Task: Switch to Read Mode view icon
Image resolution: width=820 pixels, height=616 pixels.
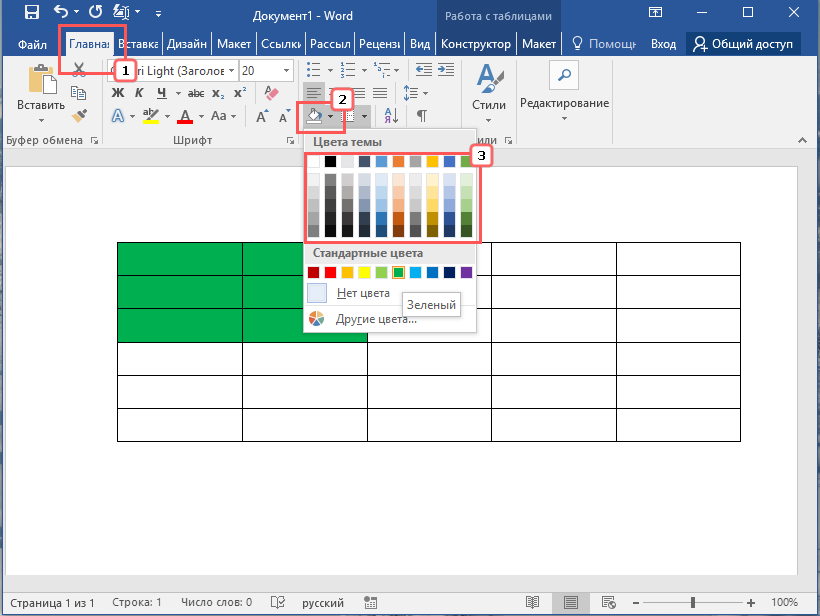Action: [x=533, y=603]
